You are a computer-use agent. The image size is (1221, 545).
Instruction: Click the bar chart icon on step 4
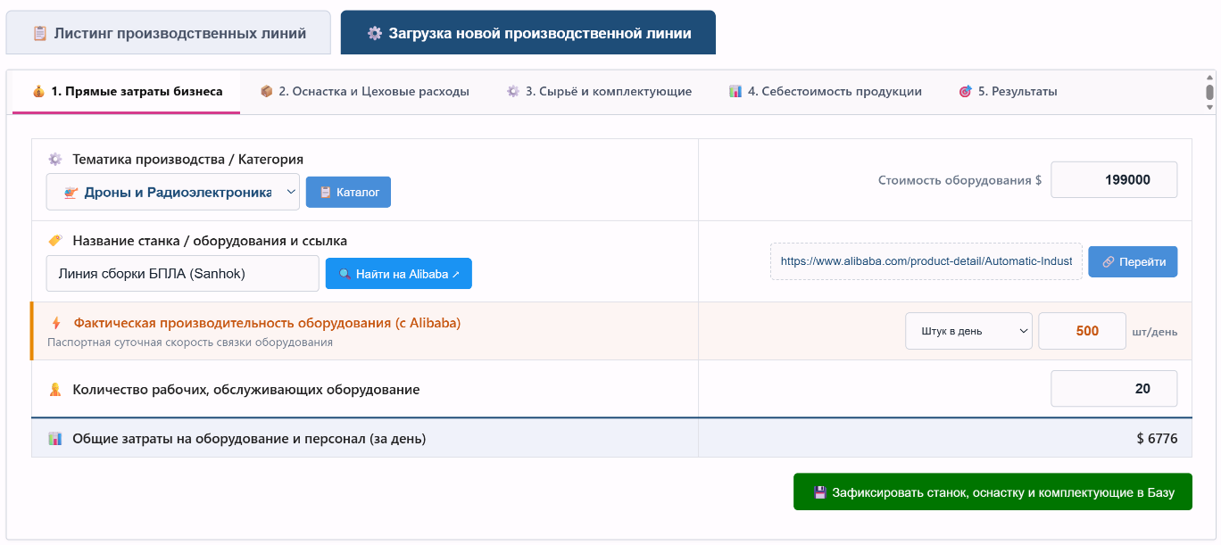735,91
